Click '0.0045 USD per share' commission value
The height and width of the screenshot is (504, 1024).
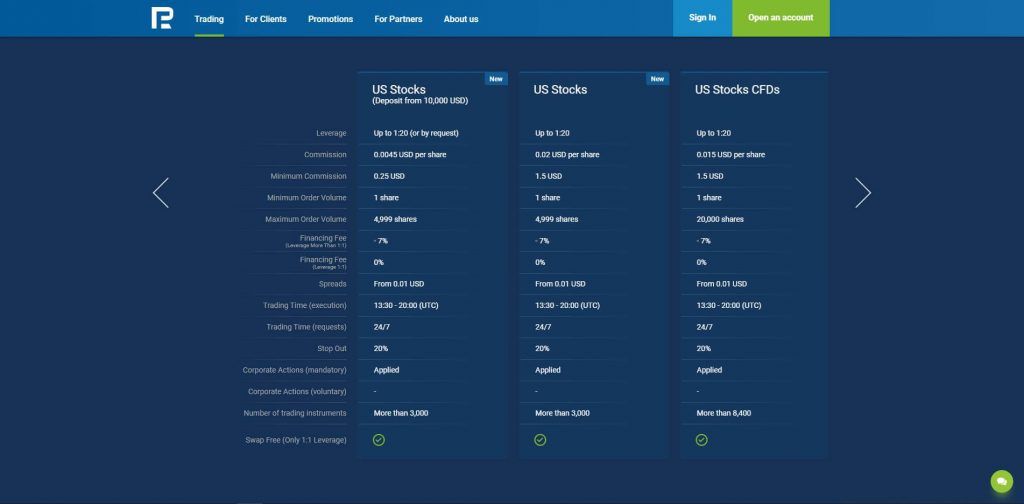point(410,155)
